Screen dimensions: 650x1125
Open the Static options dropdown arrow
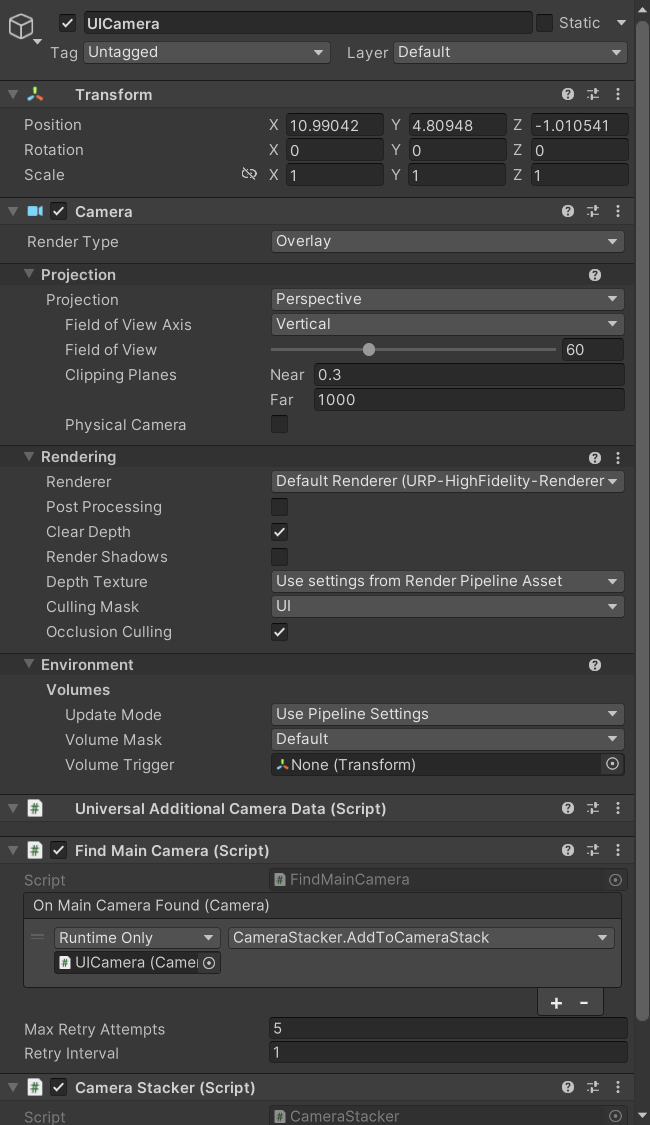(x=621, y=23)
